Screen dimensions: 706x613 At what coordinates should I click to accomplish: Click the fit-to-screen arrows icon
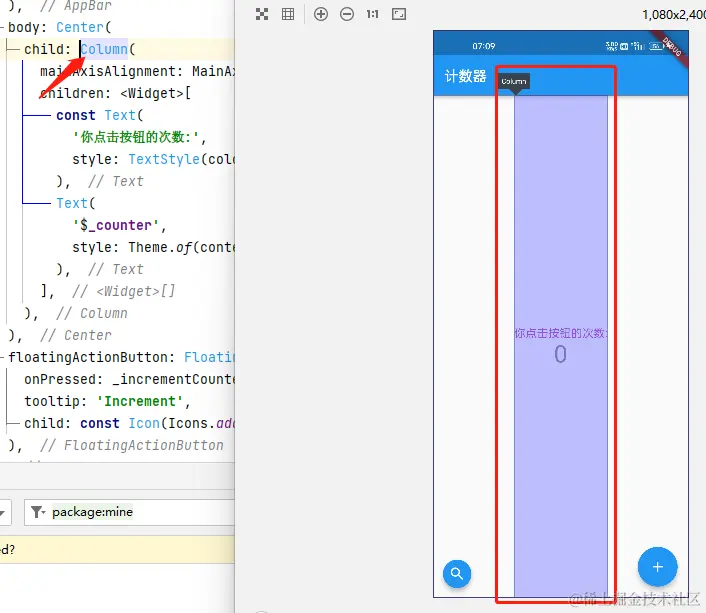262,14
